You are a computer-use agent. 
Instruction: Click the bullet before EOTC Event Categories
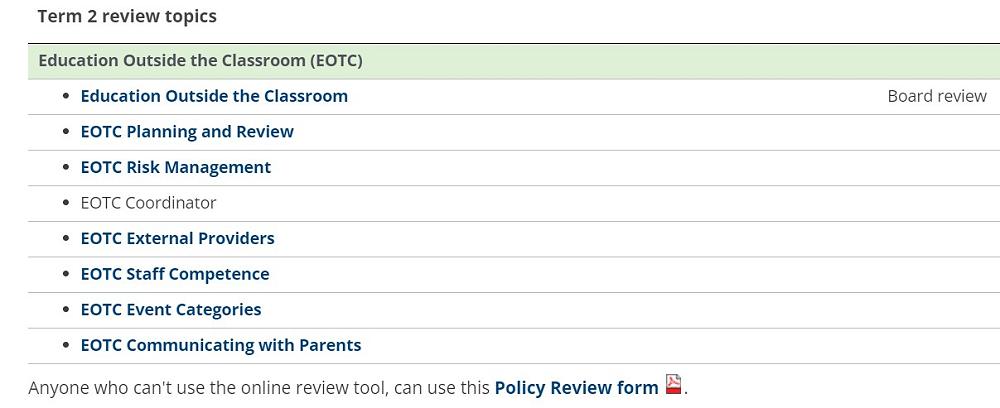click(x=66, y=310)
